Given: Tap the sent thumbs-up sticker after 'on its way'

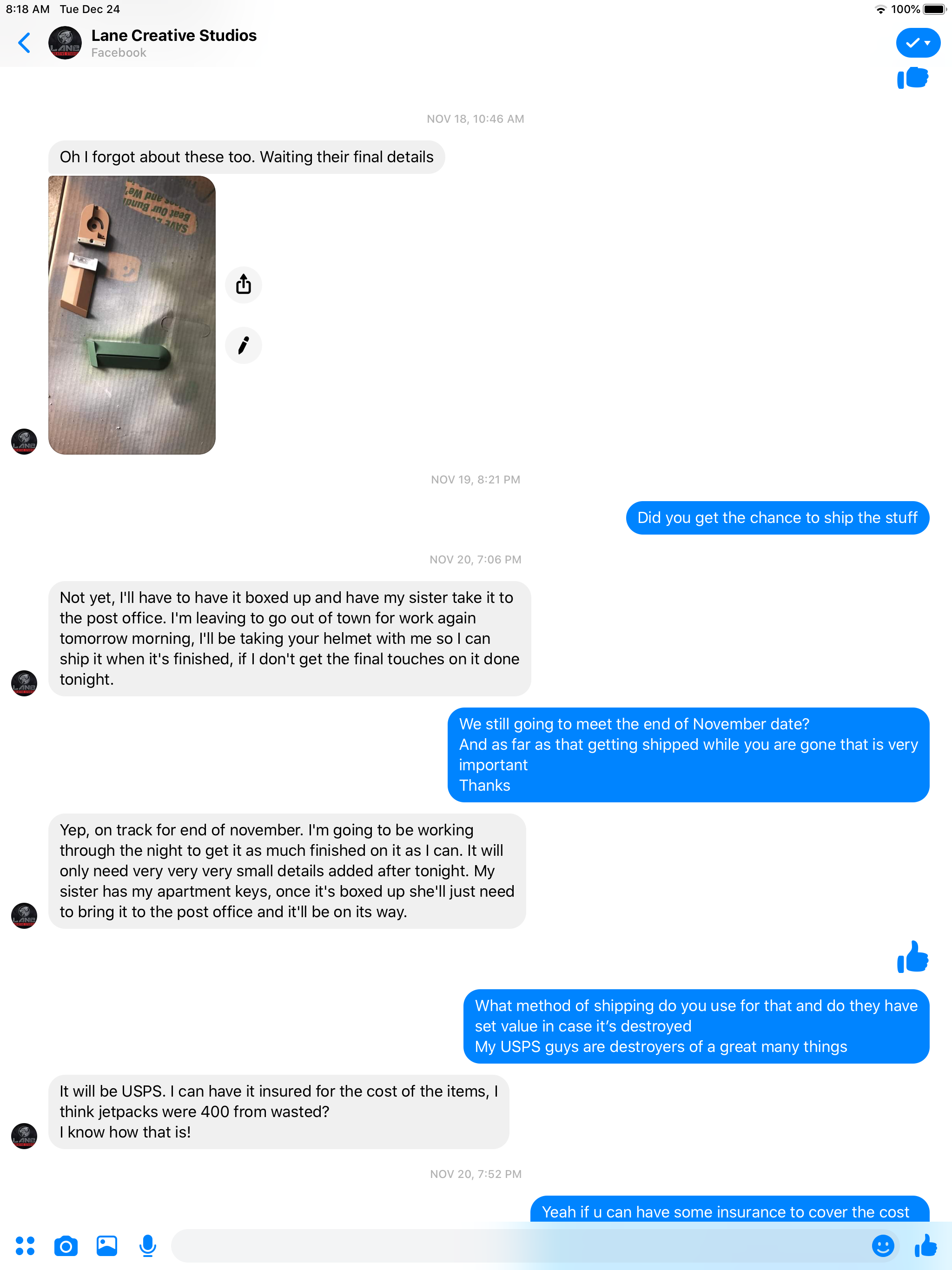Looking at the screenshot, I should click(912, 957).
